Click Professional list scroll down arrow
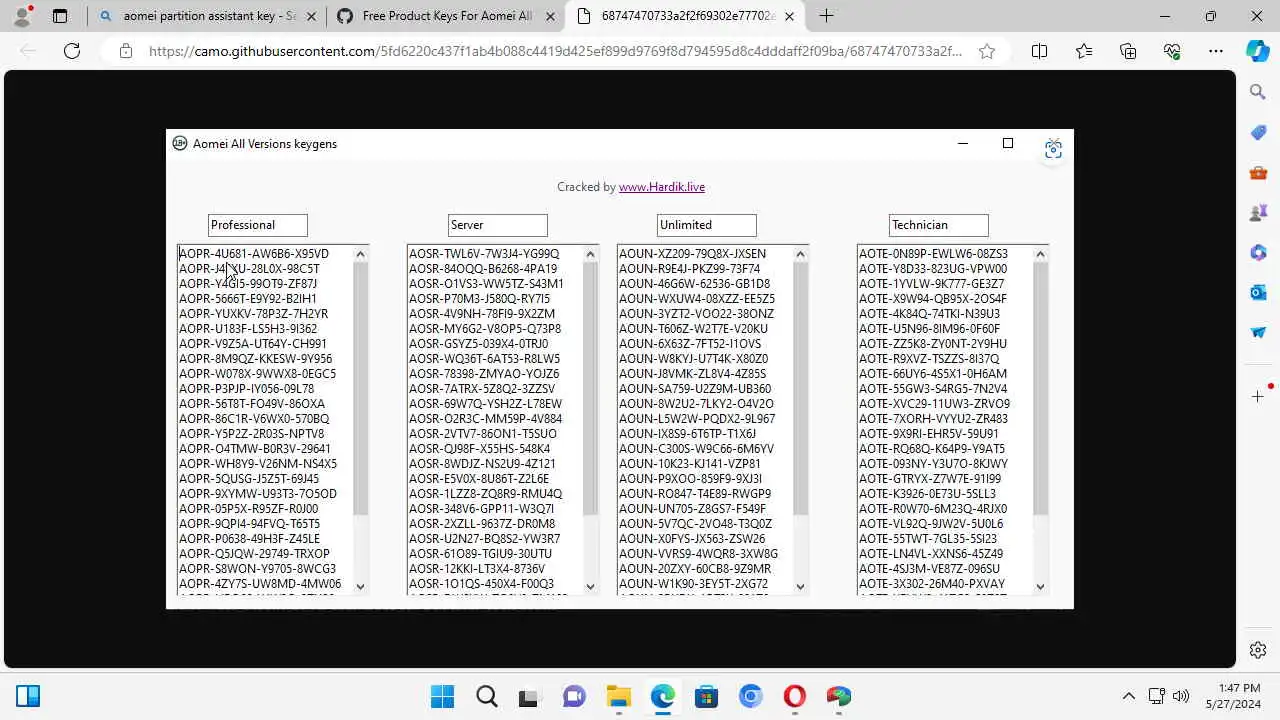This screenshot has width=1280, height=720. tap(361, 587)
